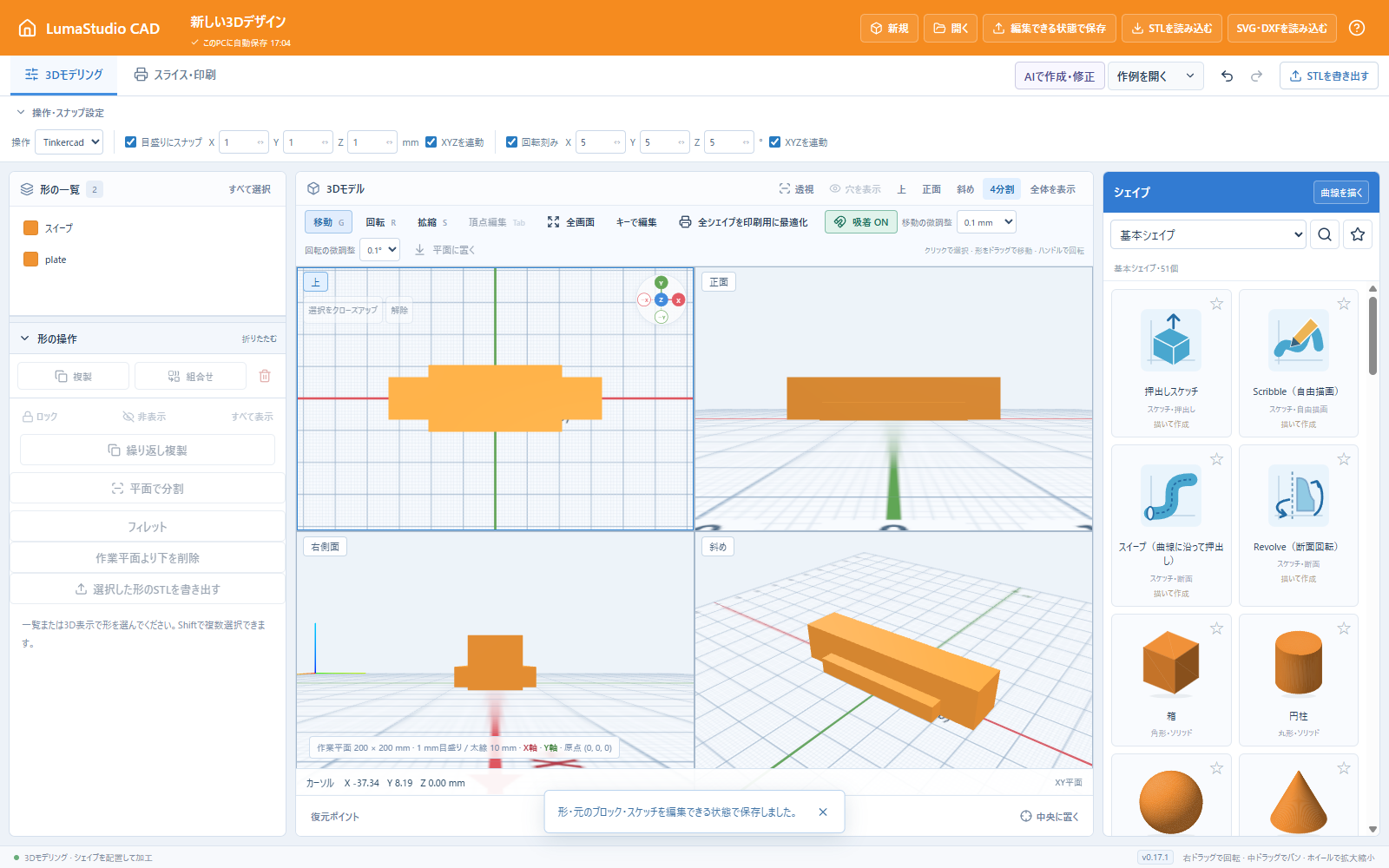Open the help question-mark icon
The image size is (1389, 868).
1357,28
